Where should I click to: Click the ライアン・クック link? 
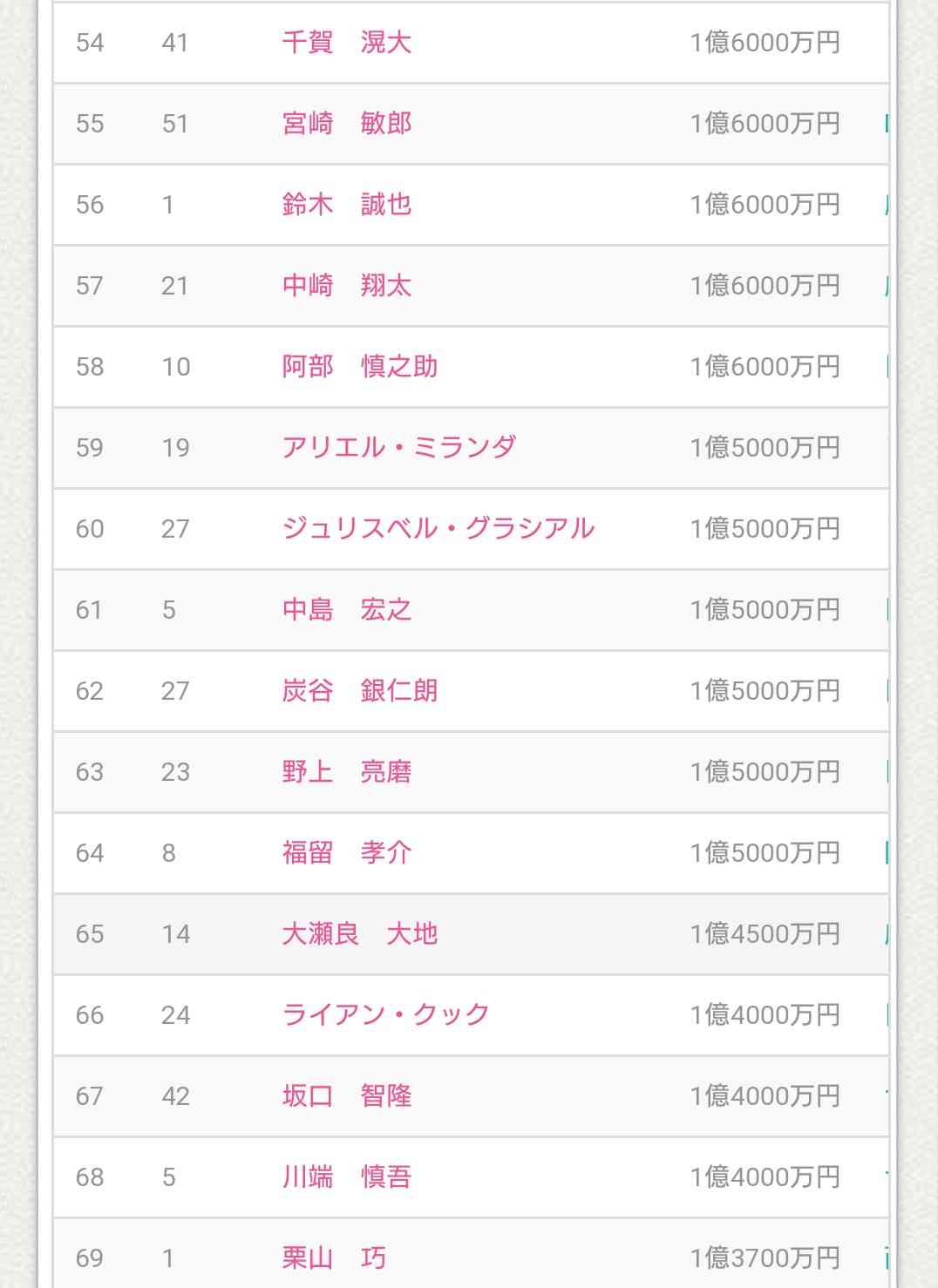pos(385,1015)
